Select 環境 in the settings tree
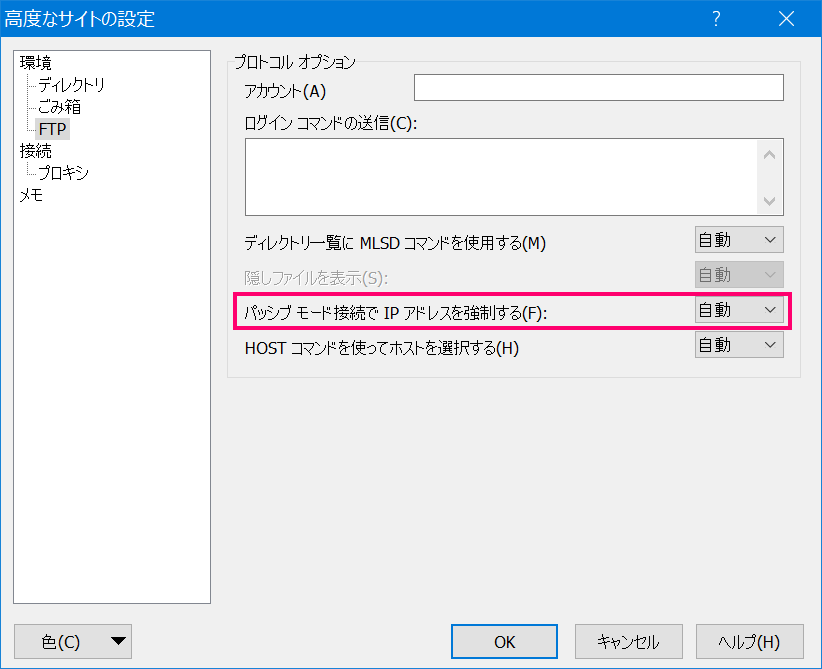822x669 pixels. click(x=36, y=63)
